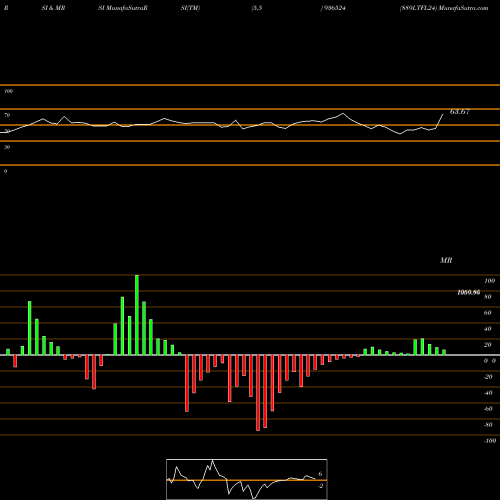Select the SI(TM) header label

[190, 8]
